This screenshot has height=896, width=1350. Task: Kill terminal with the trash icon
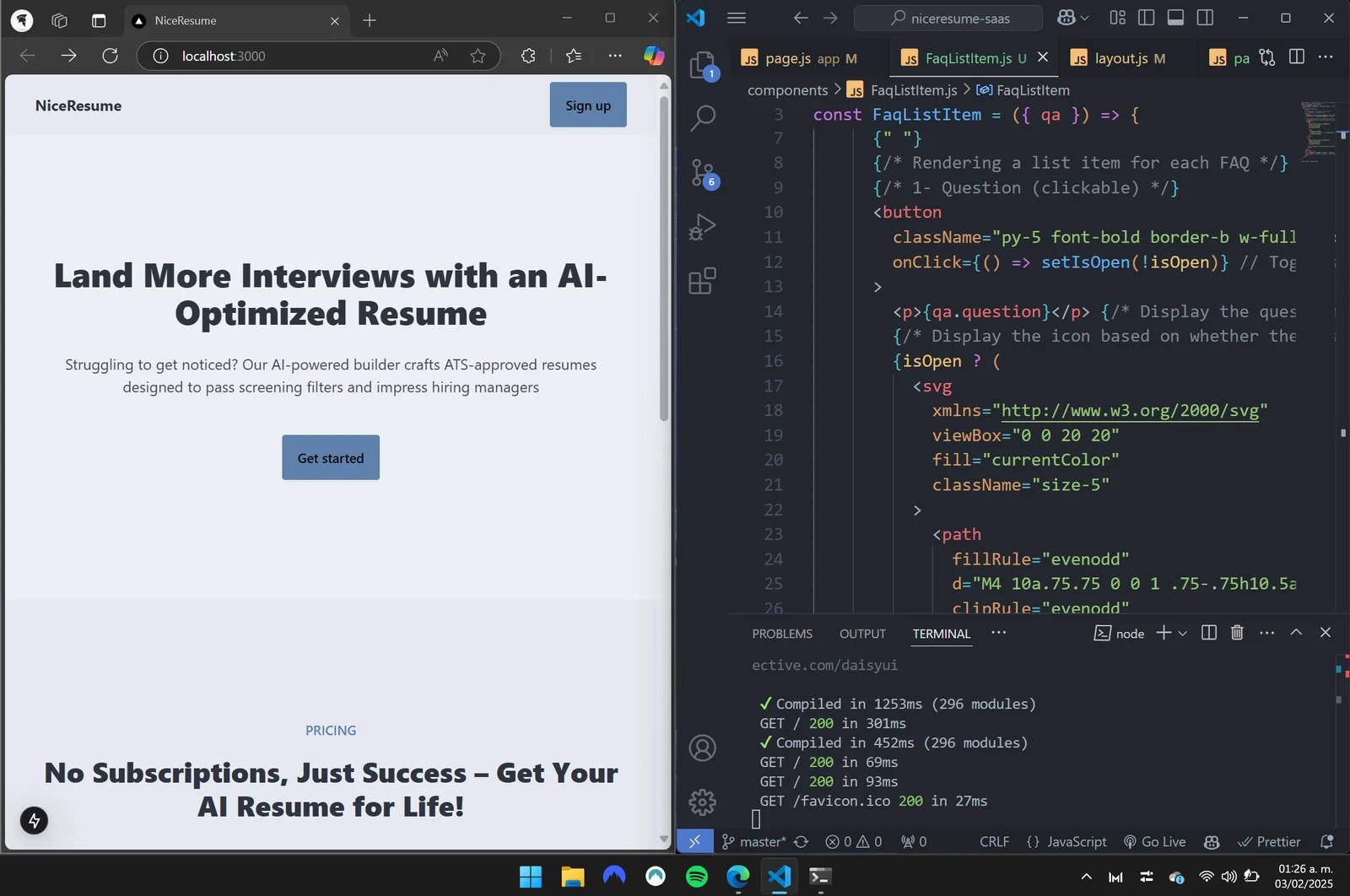tap(1237, 633)
